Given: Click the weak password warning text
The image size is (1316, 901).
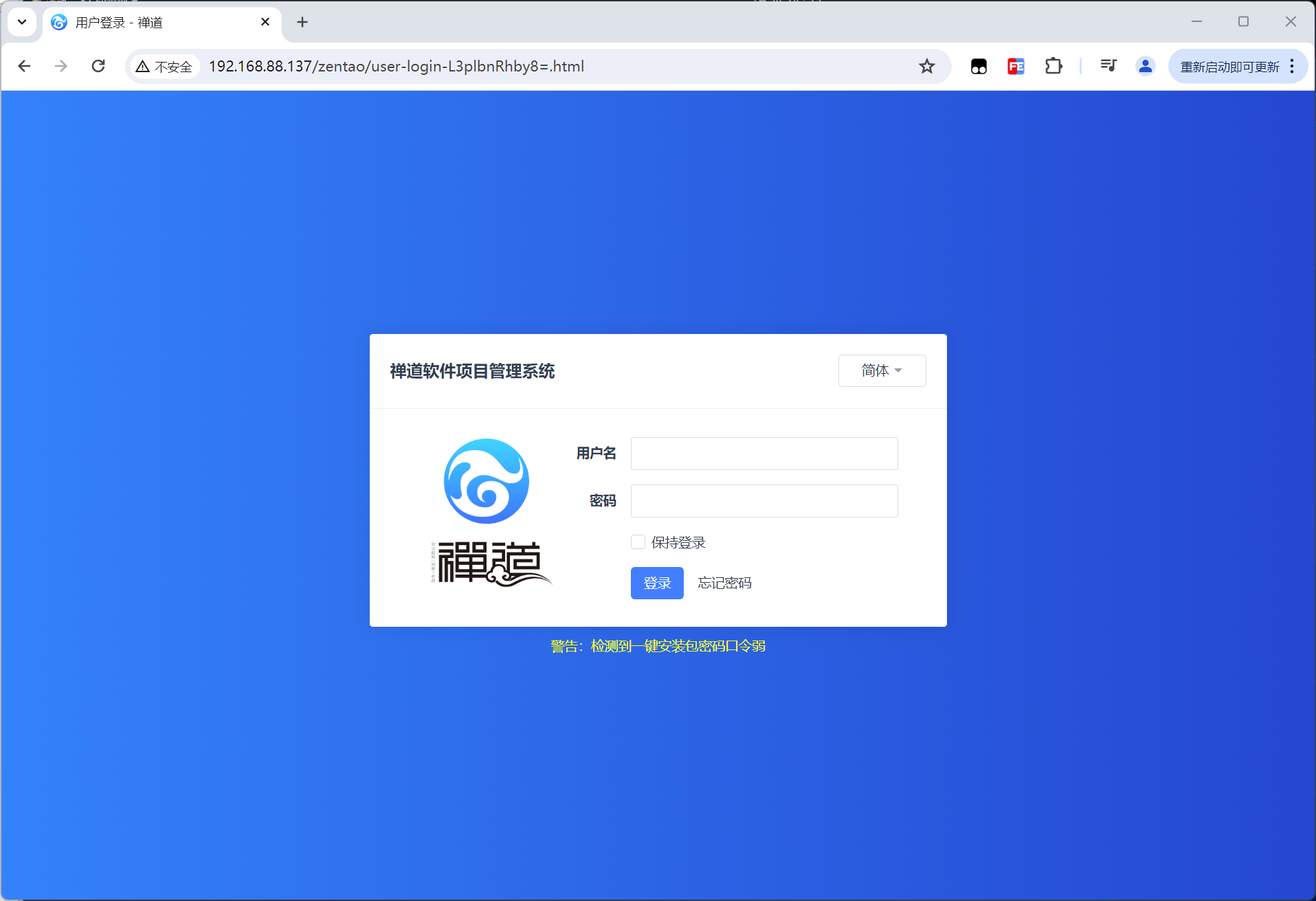Looking at the screenshot, I should pyautogui.click(x=658, y=646).
